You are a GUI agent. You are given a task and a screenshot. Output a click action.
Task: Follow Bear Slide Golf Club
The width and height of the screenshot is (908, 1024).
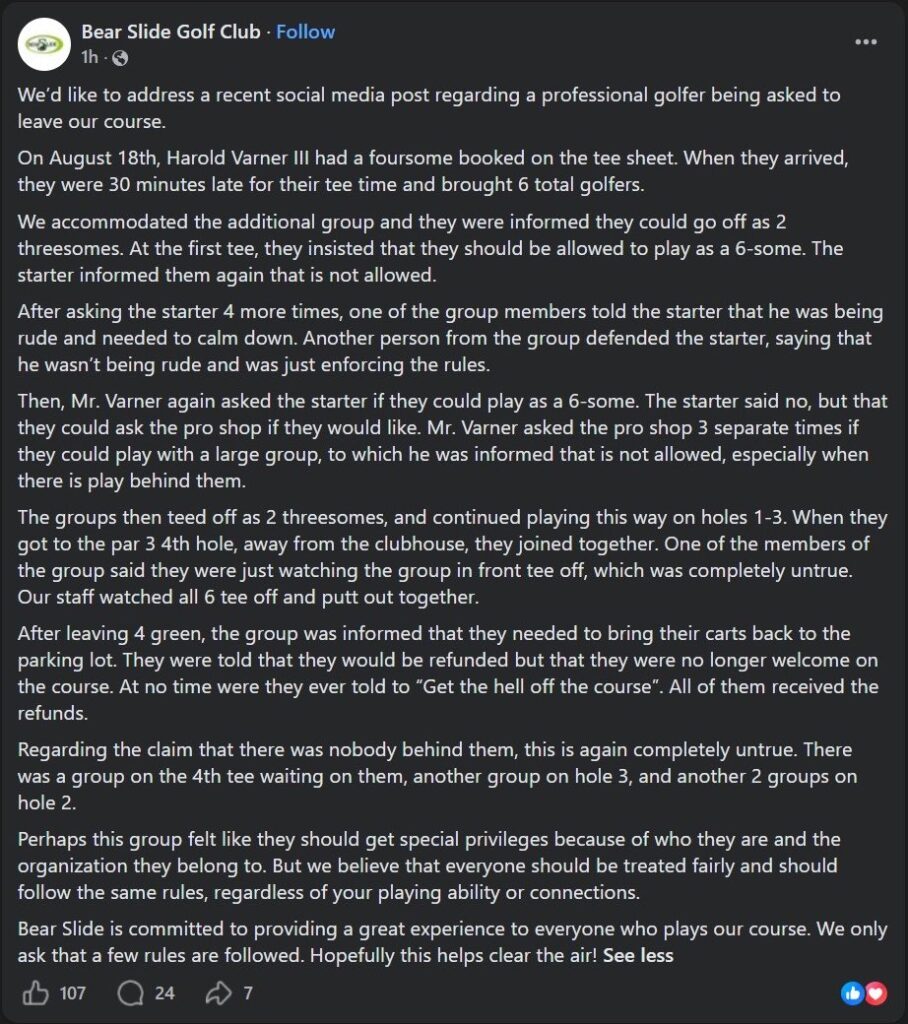point(305,31)
